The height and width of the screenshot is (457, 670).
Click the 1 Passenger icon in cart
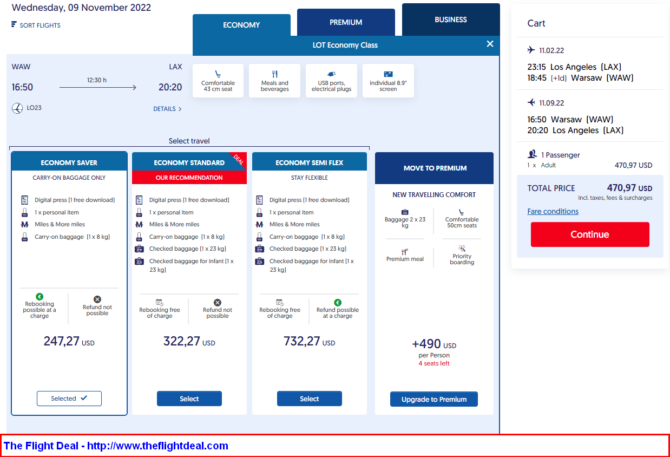tap(532, 154)
